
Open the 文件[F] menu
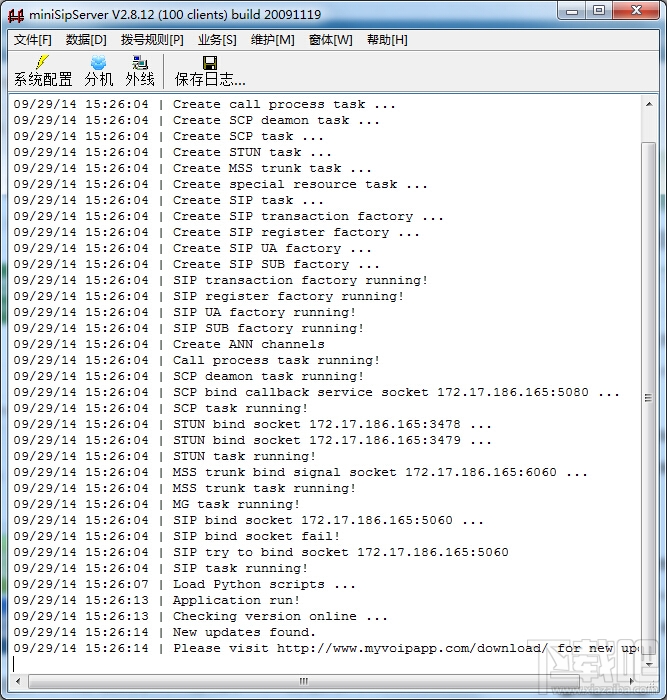coord(33,40)
